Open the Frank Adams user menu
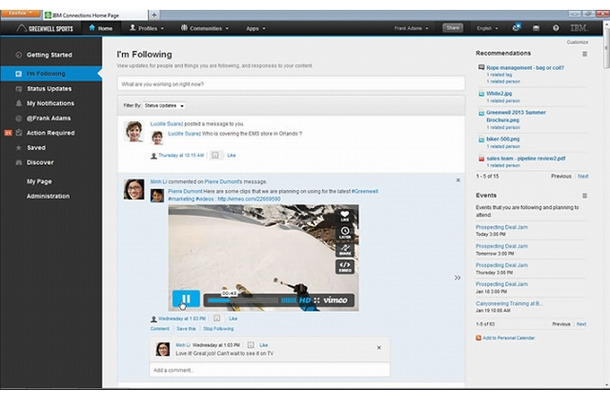610x400 pixels. tap(411, 28)
